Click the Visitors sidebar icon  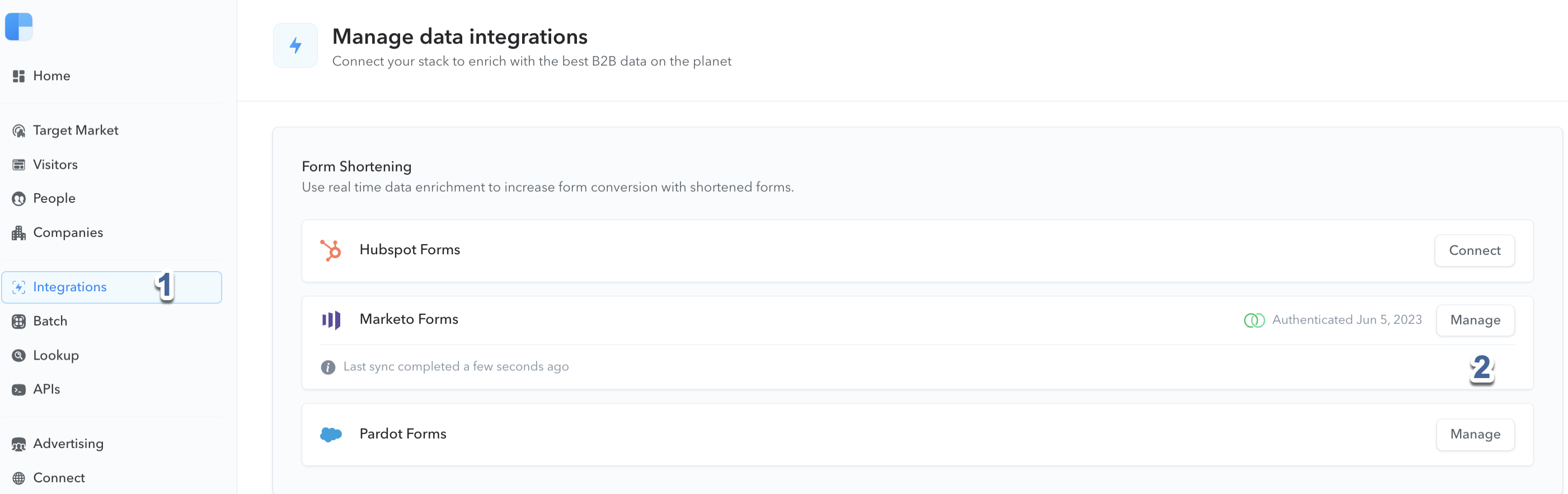[x=19, y=165]
